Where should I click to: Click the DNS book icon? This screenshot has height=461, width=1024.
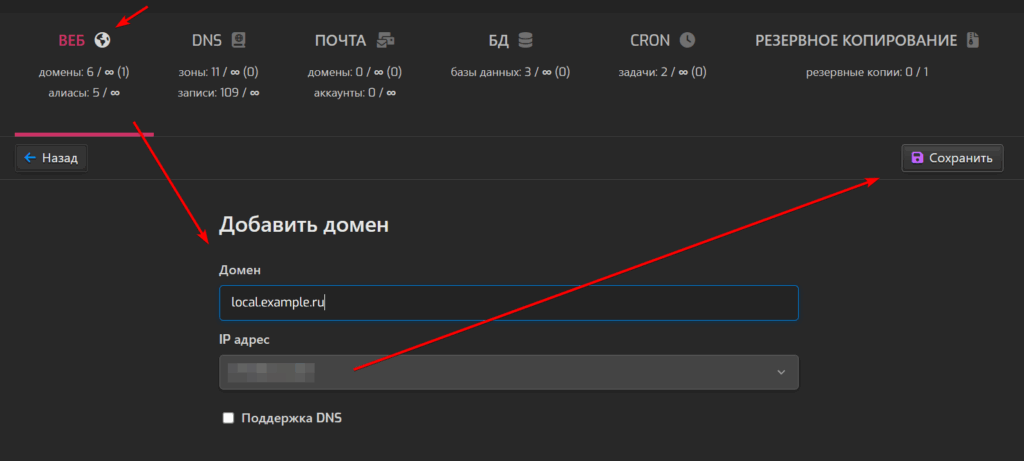click(237, 41)
